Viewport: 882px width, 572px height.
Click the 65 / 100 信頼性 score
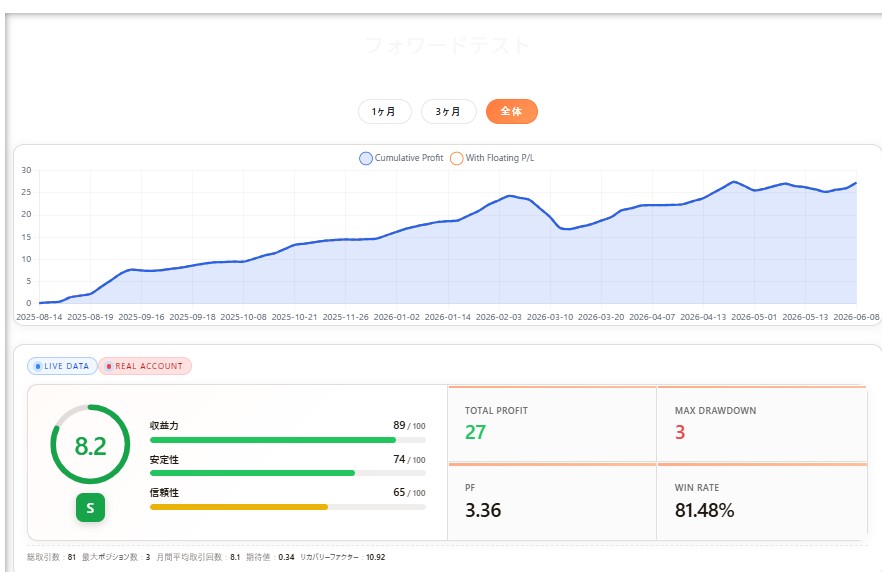[409, 493]
